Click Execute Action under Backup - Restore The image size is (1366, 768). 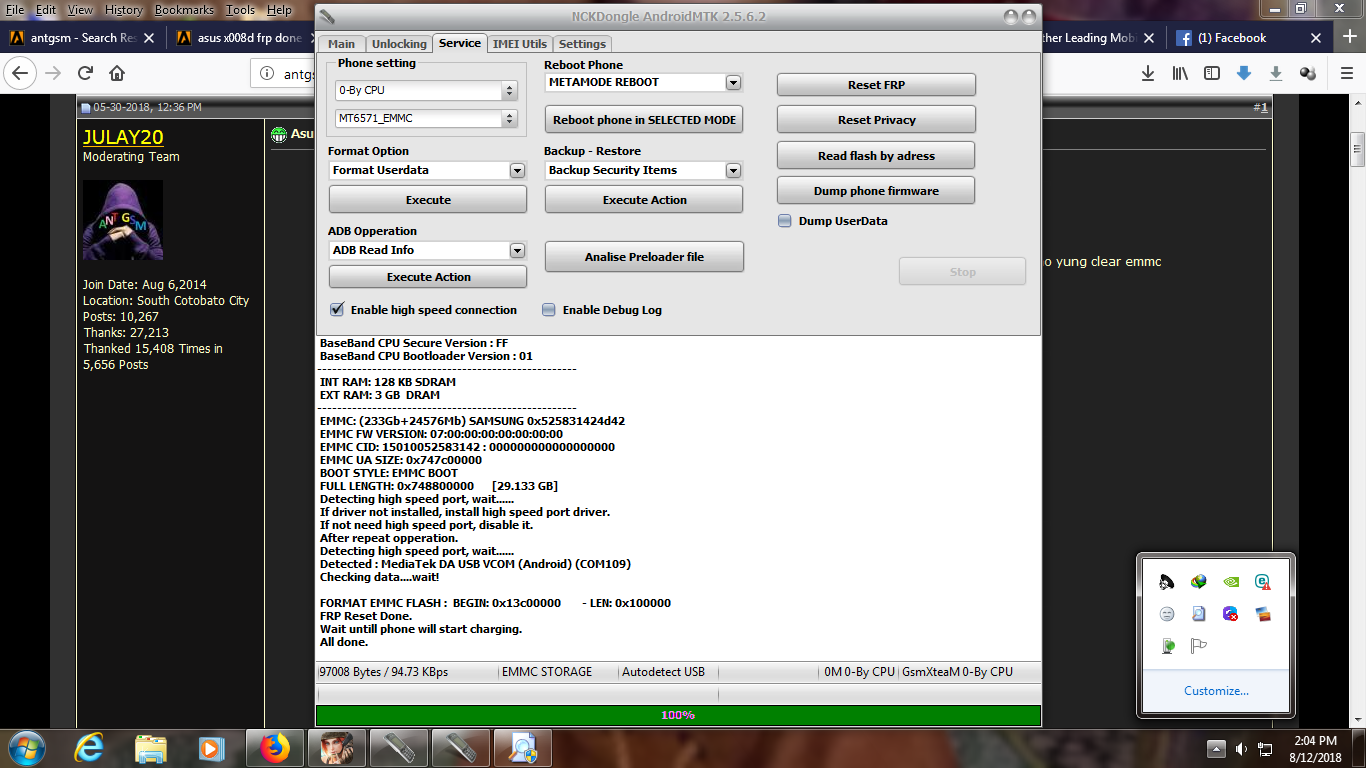click(644, 200)
